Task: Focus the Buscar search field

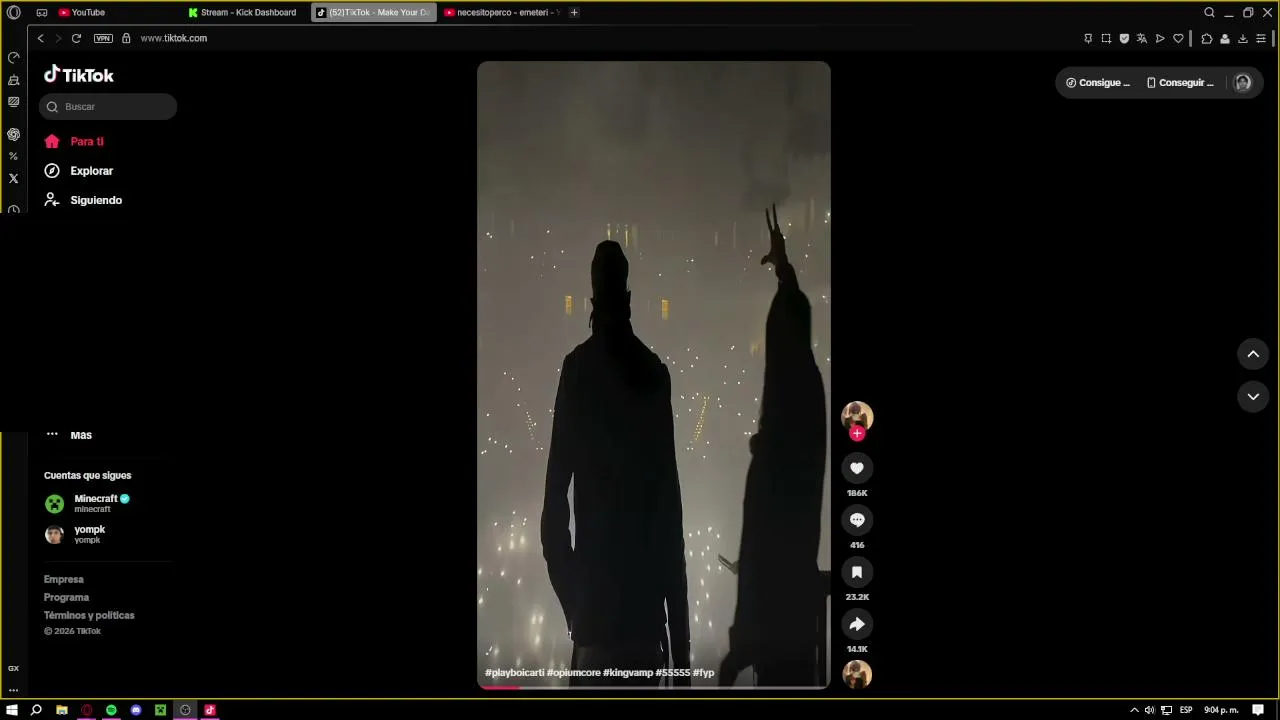Action: click(108, 107)
